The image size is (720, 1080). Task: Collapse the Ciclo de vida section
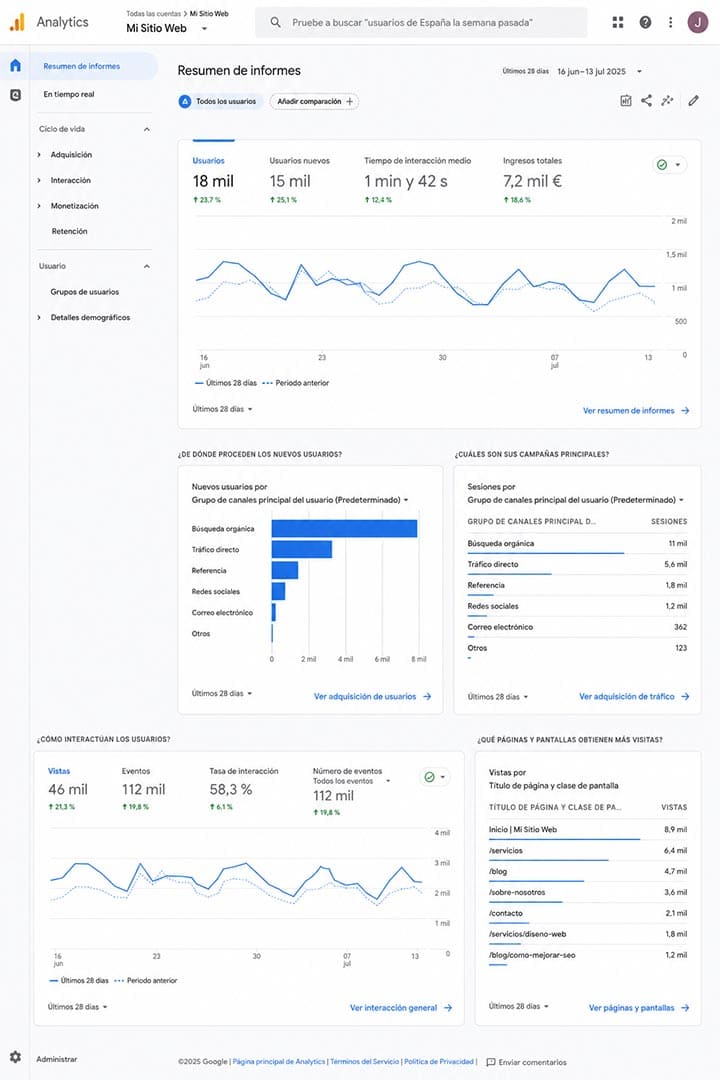coord(147,129)
